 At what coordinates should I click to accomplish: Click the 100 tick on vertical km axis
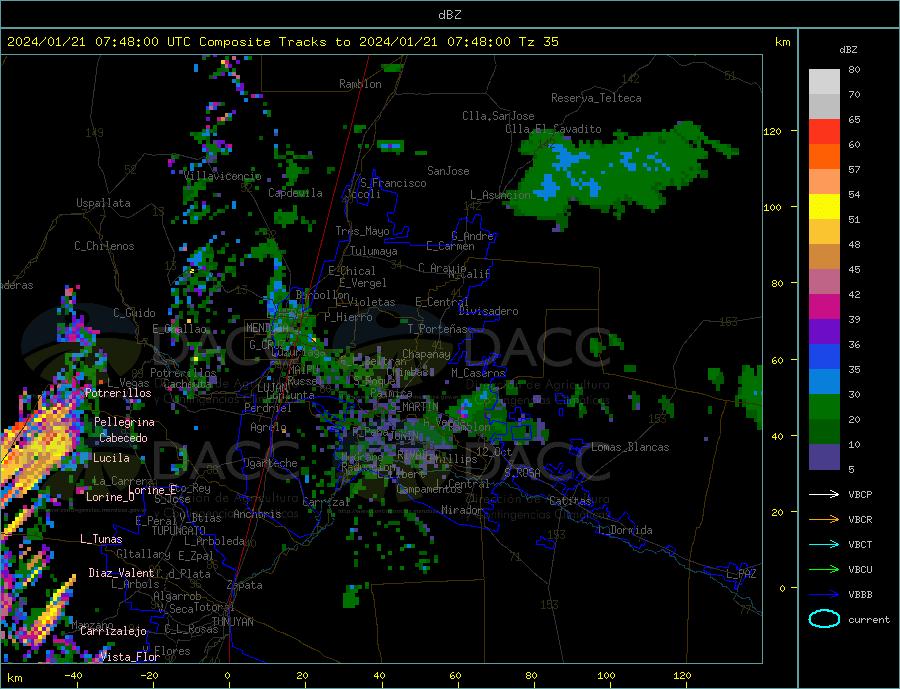coord(773,207)
